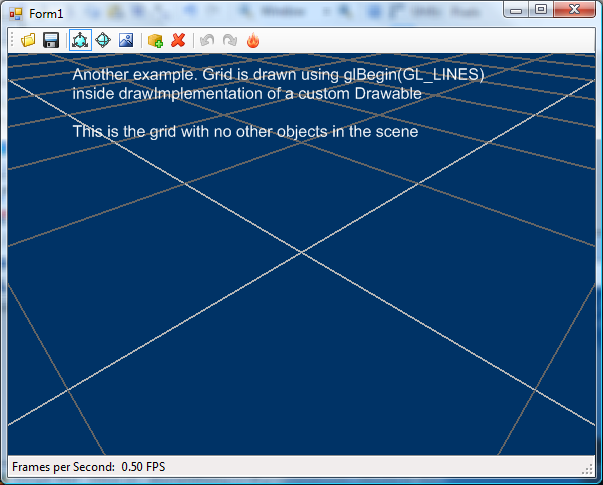Toggle the highlighted node manipulator tool
Screen dimensions: 603x485
click(x=80, y=40)
